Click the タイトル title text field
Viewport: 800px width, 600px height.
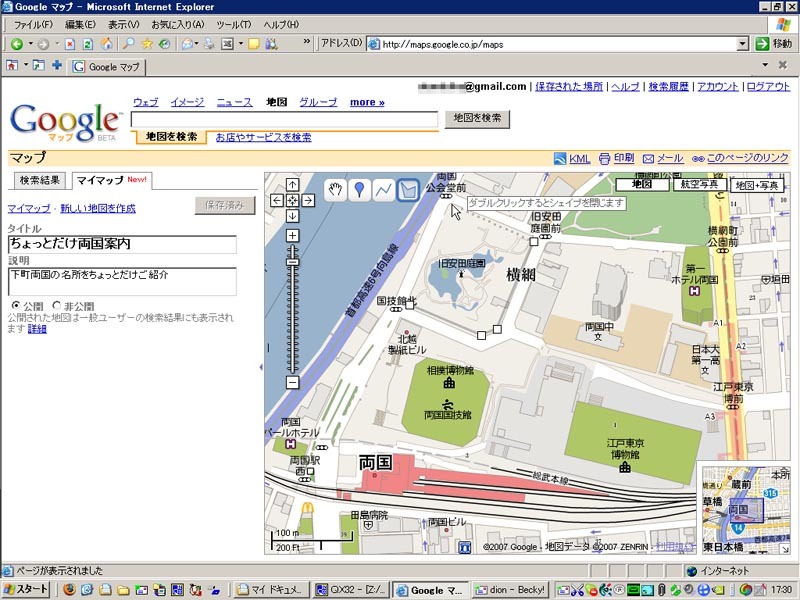click(x=122, y=244)
